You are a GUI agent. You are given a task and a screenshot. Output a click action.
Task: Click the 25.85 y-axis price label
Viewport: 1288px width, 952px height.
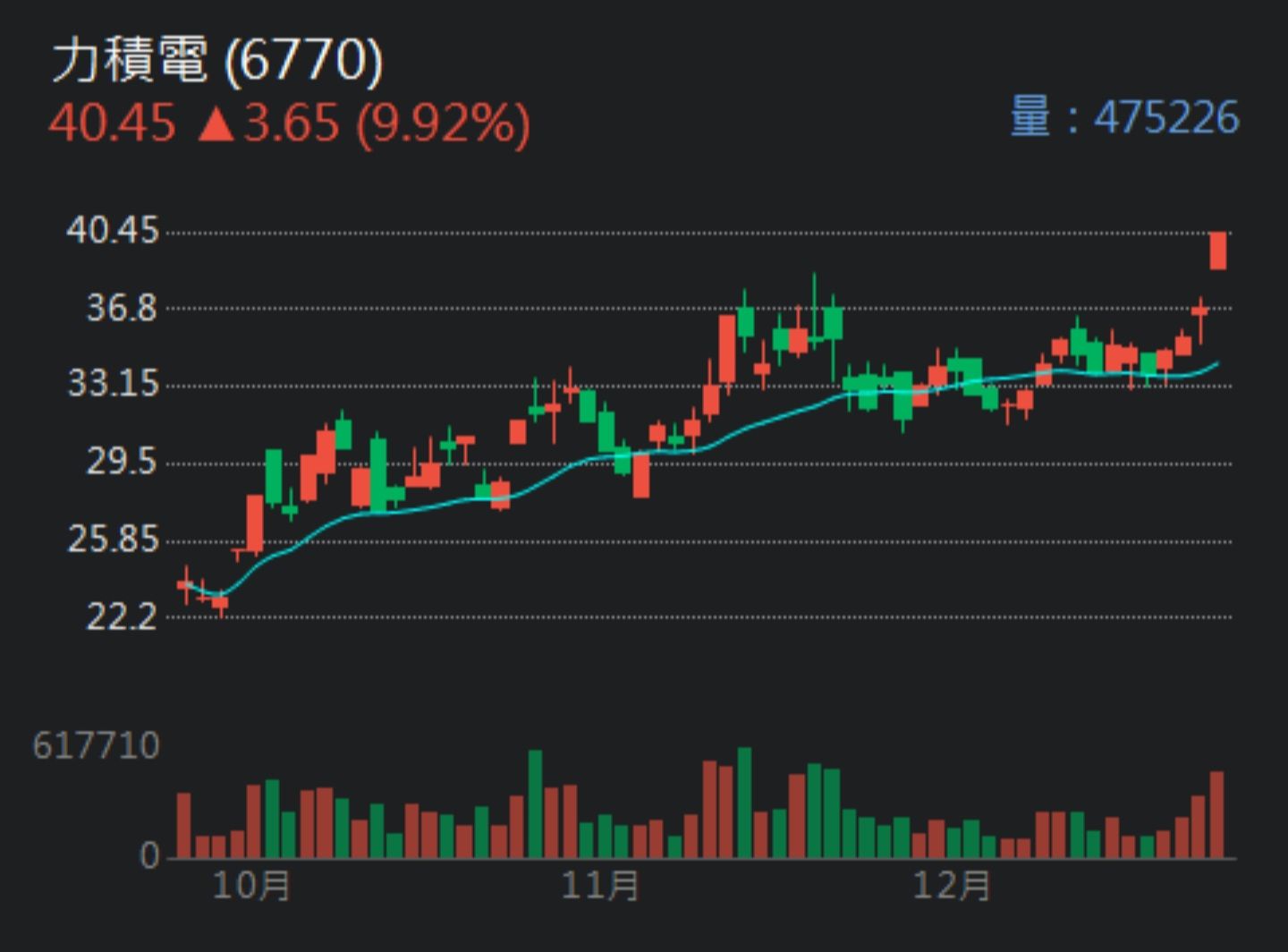[x=114, y=540]
